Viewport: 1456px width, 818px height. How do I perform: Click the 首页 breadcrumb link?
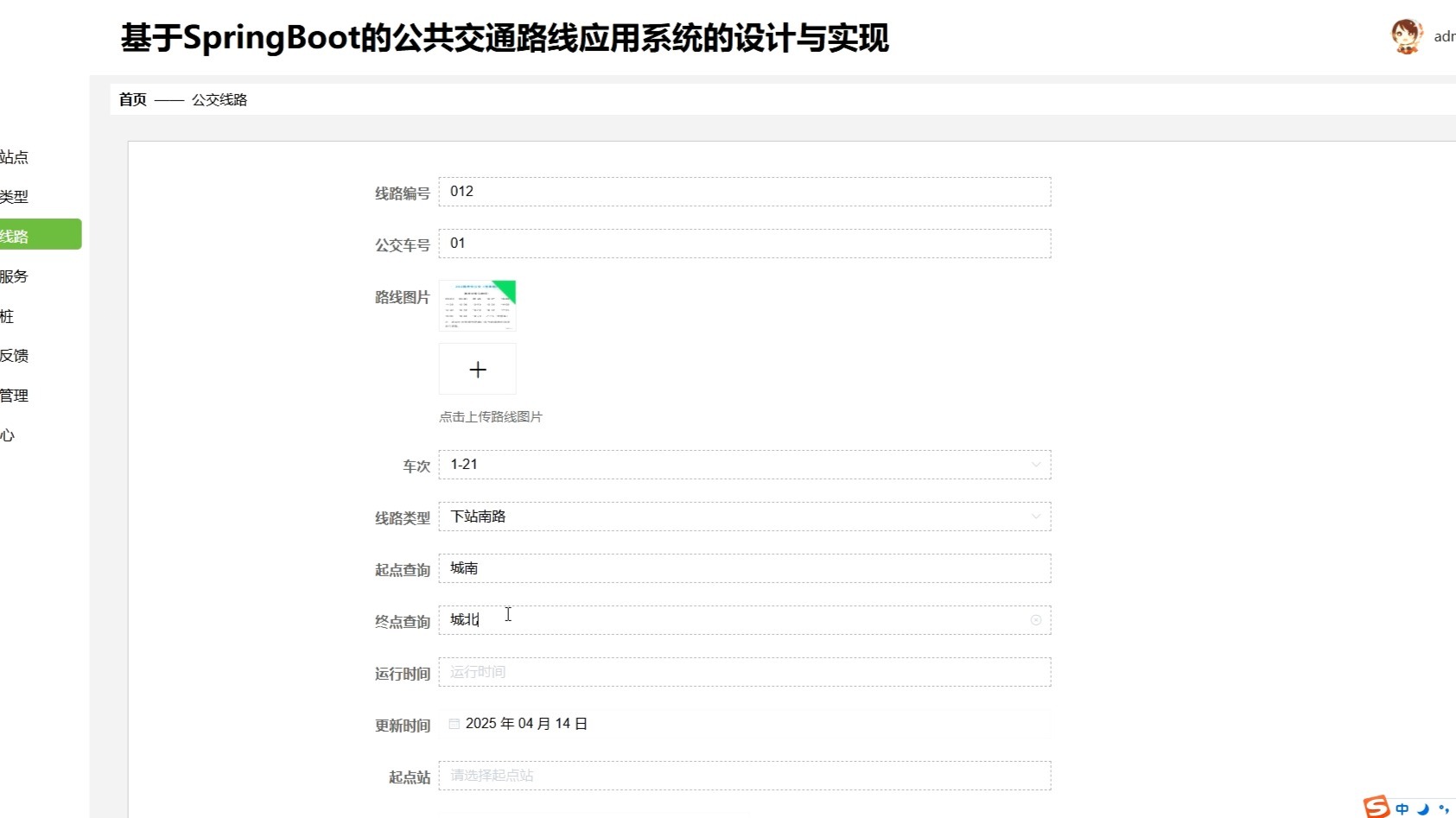(133, 99)
